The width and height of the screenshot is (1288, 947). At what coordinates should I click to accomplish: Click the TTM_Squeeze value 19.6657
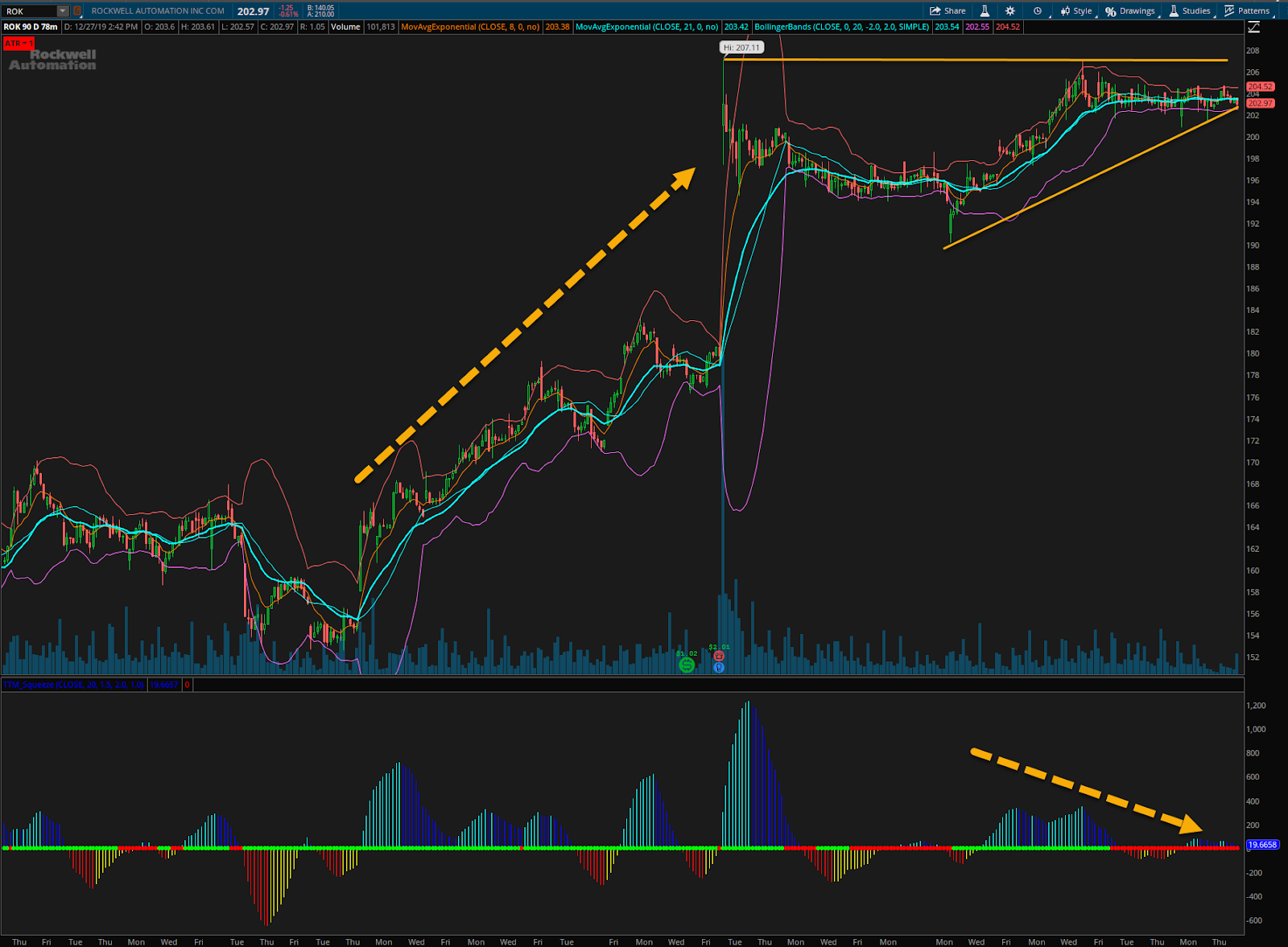(x=164, y=685)
